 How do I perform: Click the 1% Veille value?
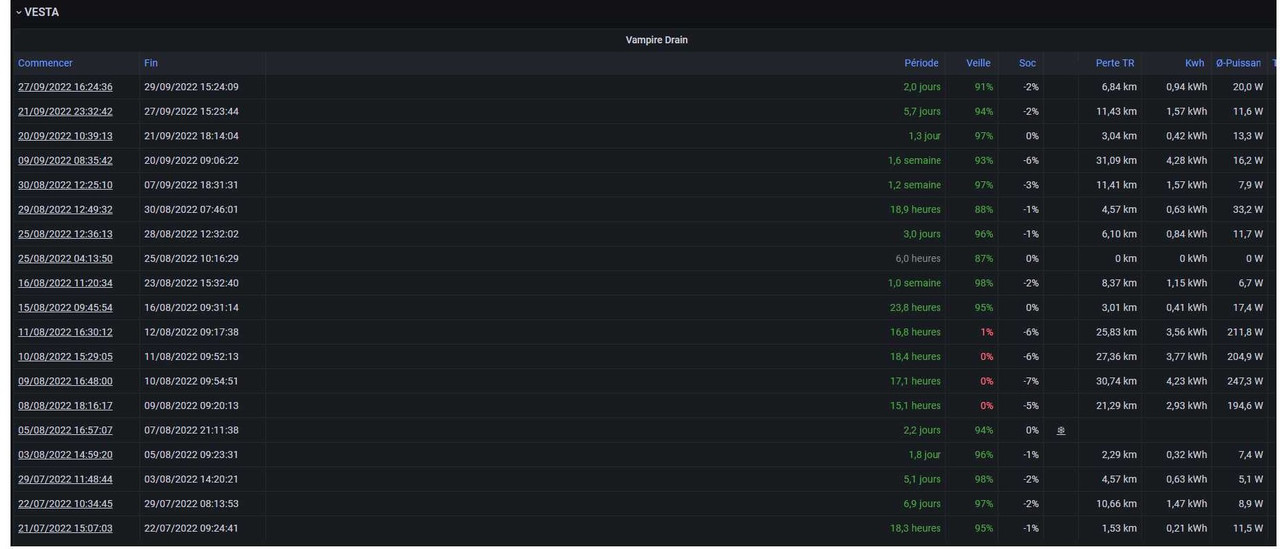(987, 332)
